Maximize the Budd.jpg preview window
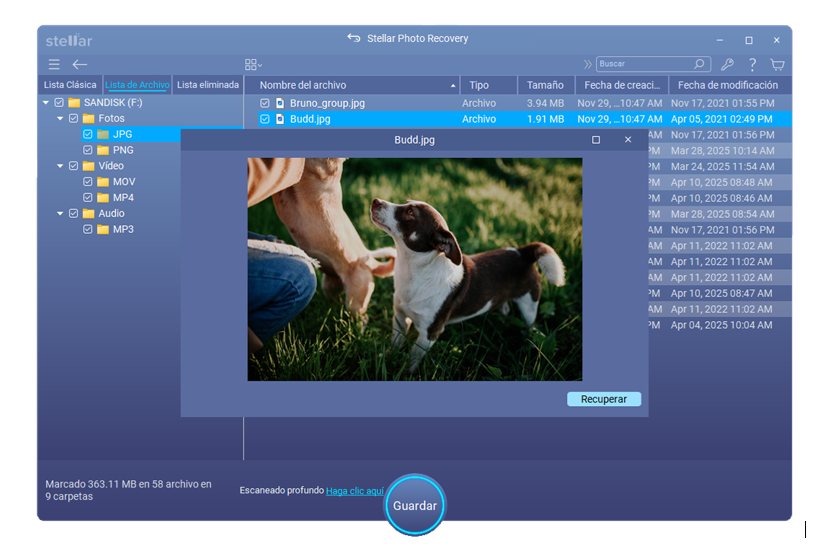 (596, 140)
